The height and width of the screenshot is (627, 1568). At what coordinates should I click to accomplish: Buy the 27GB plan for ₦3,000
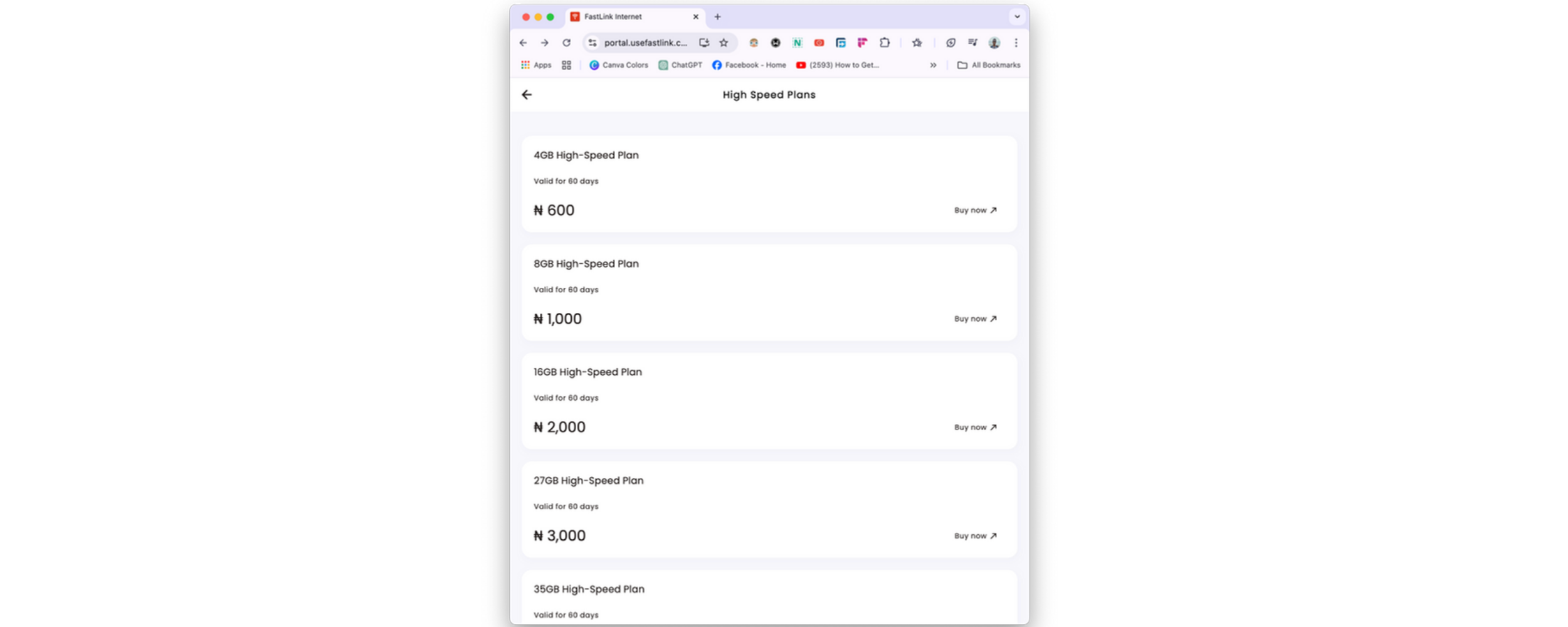tap(975, 536)
